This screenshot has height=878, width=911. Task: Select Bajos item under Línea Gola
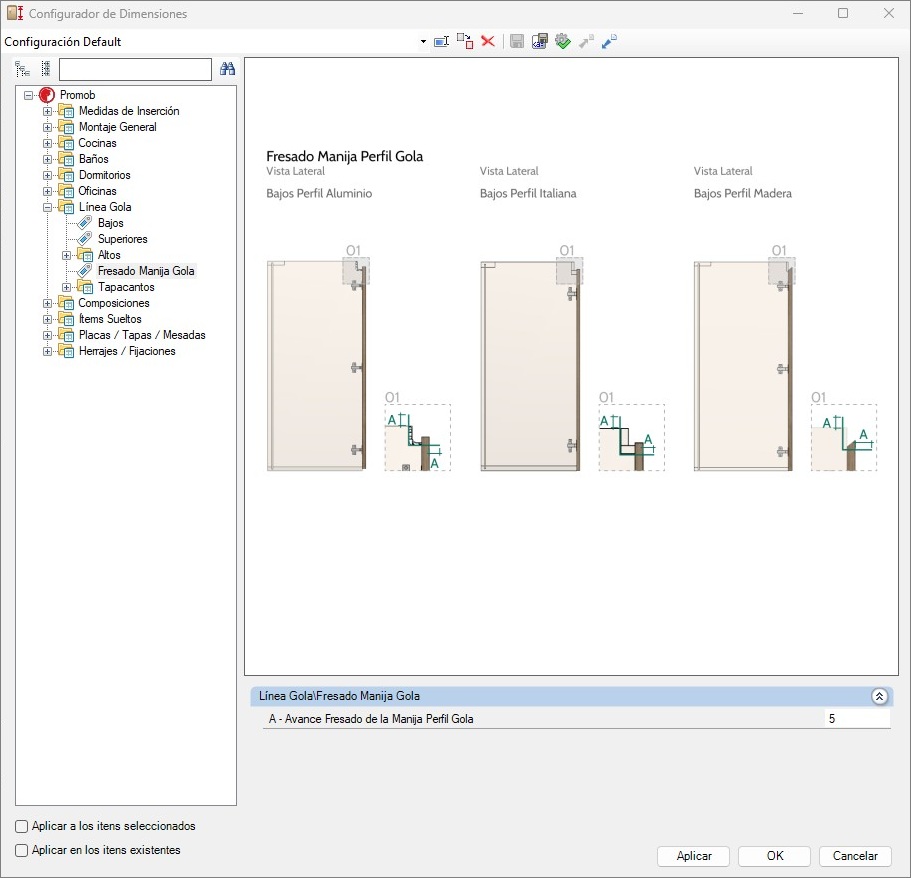point(110,223)
